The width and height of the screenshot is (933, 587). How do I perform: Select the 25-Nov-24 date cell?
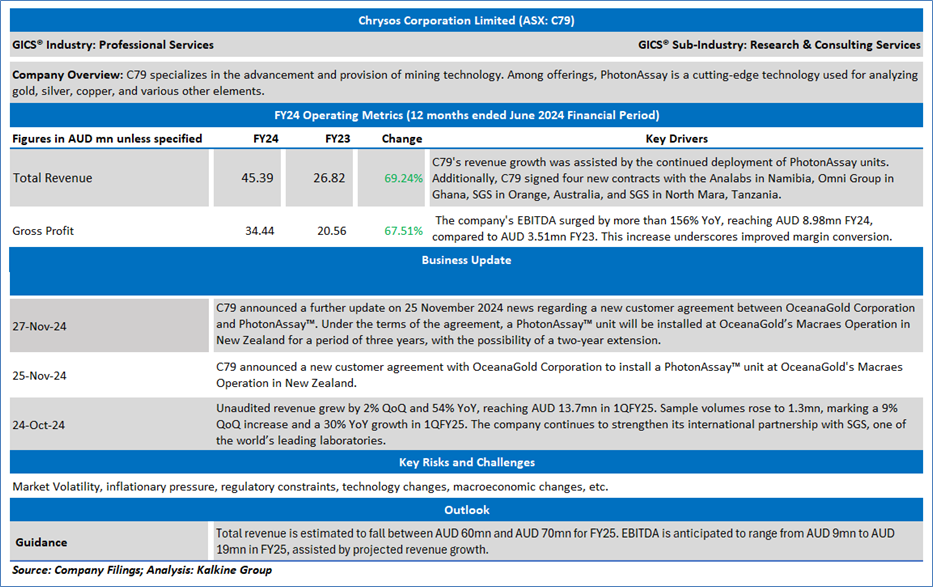39,376
